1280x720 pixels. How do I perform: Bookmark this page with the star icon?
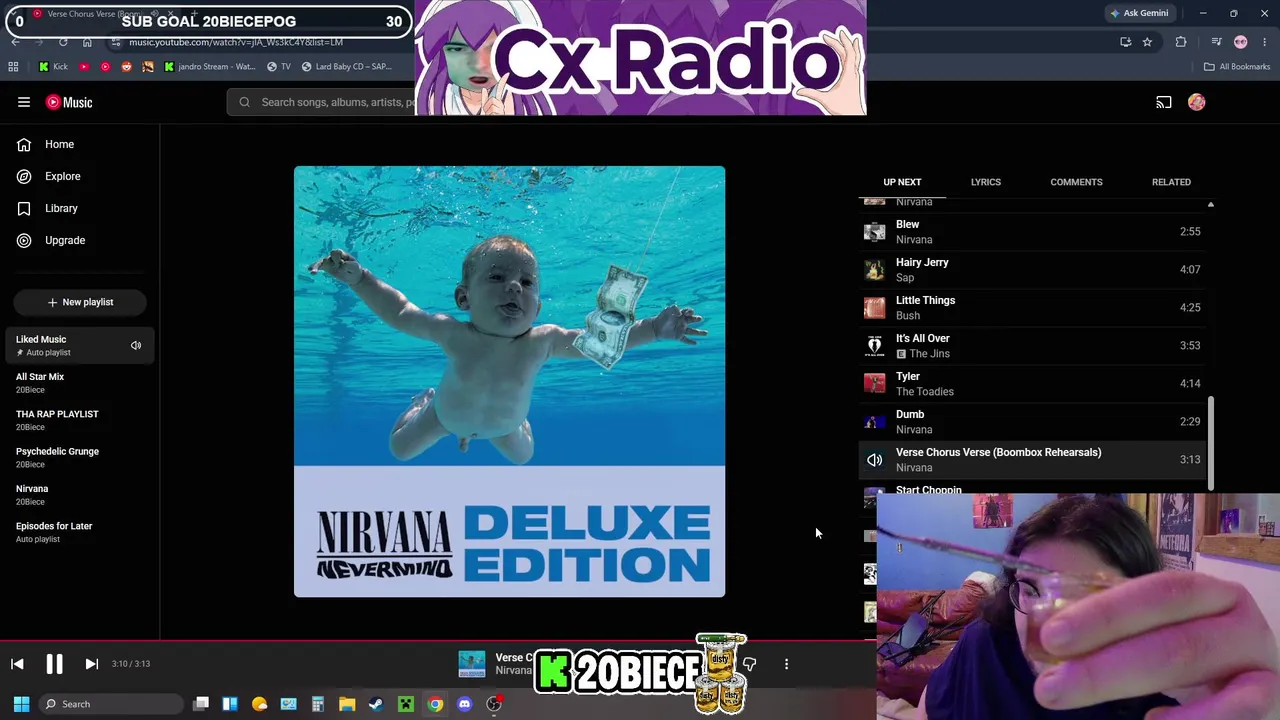point(1147,42)
